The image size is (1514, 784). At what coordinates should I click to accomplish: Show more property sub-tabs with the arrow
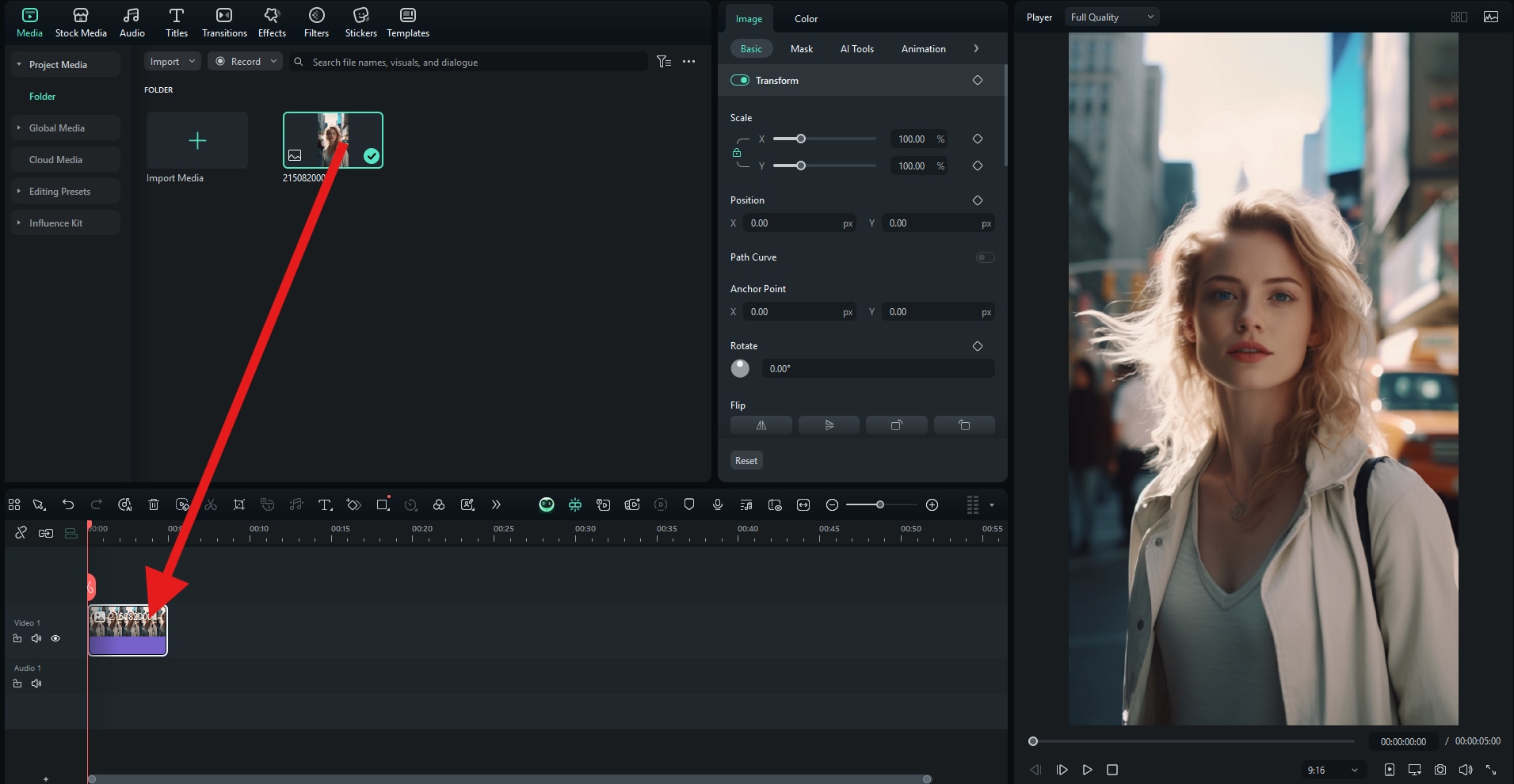[x=976, y=48]
